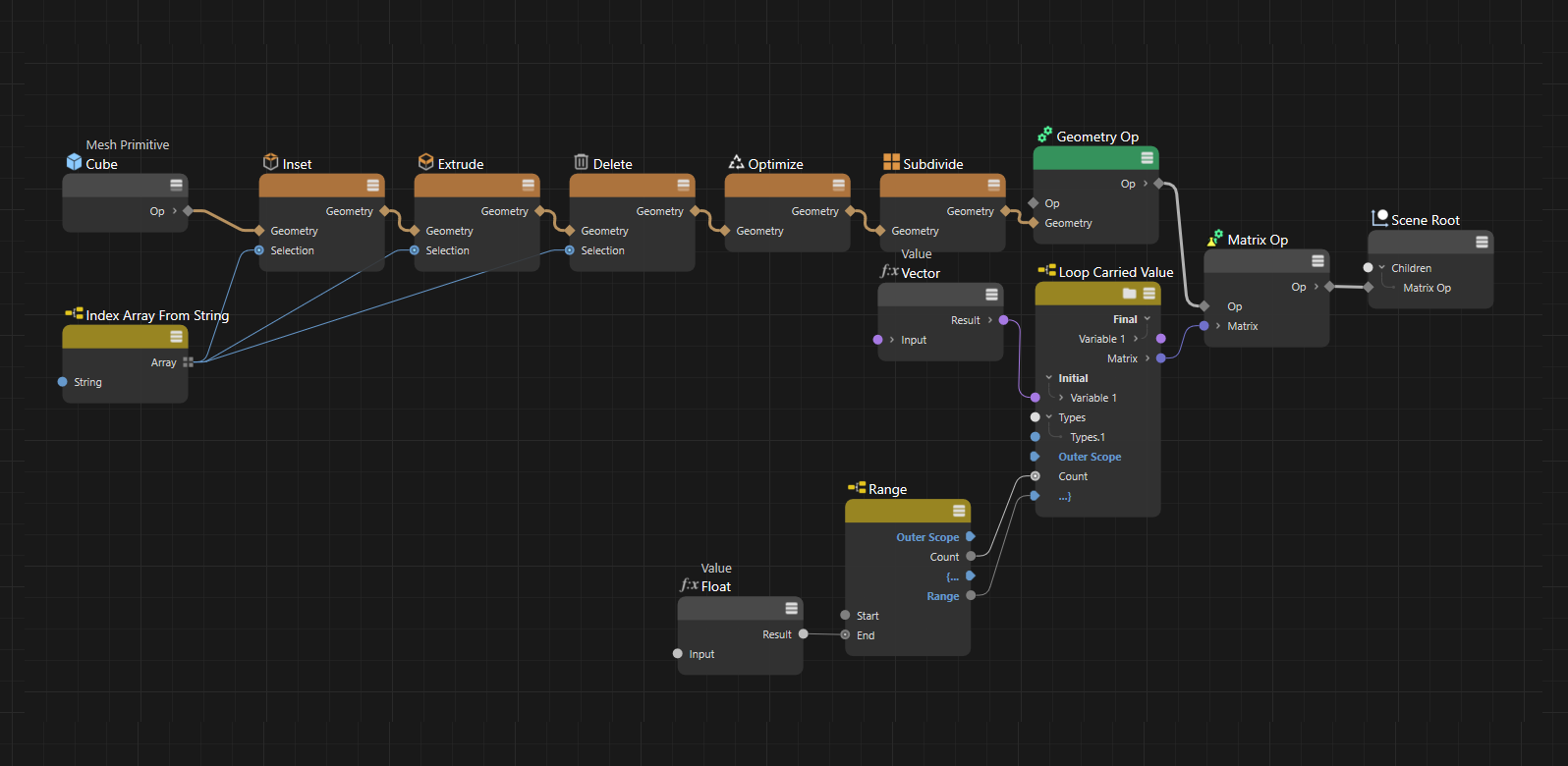The image size is (1568, 766).
Task: Open the Inset node header menu icon
Action: tap(373, 185)
